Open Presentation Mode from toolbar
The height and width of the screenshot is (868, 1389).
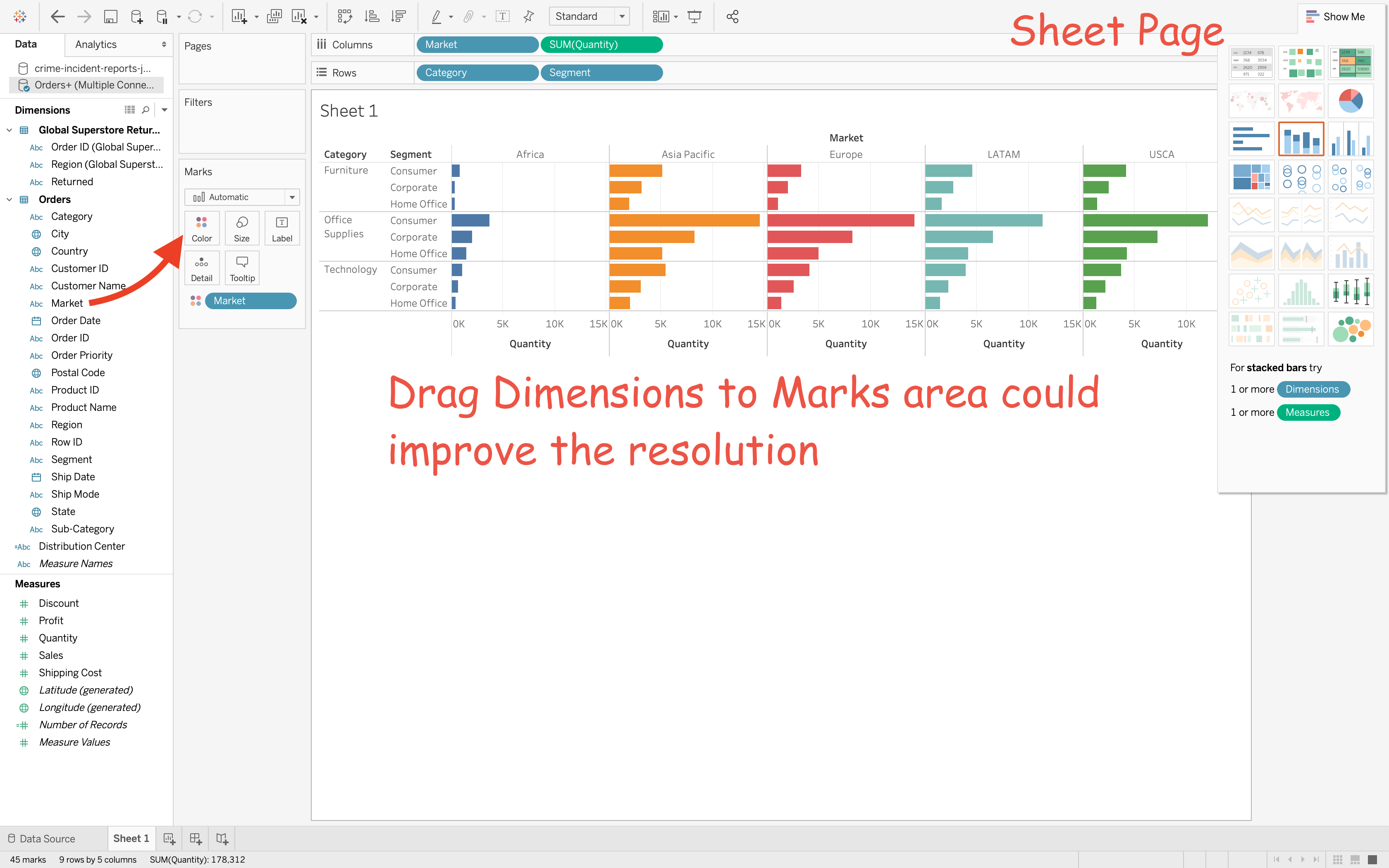click(x=694, y=17)
